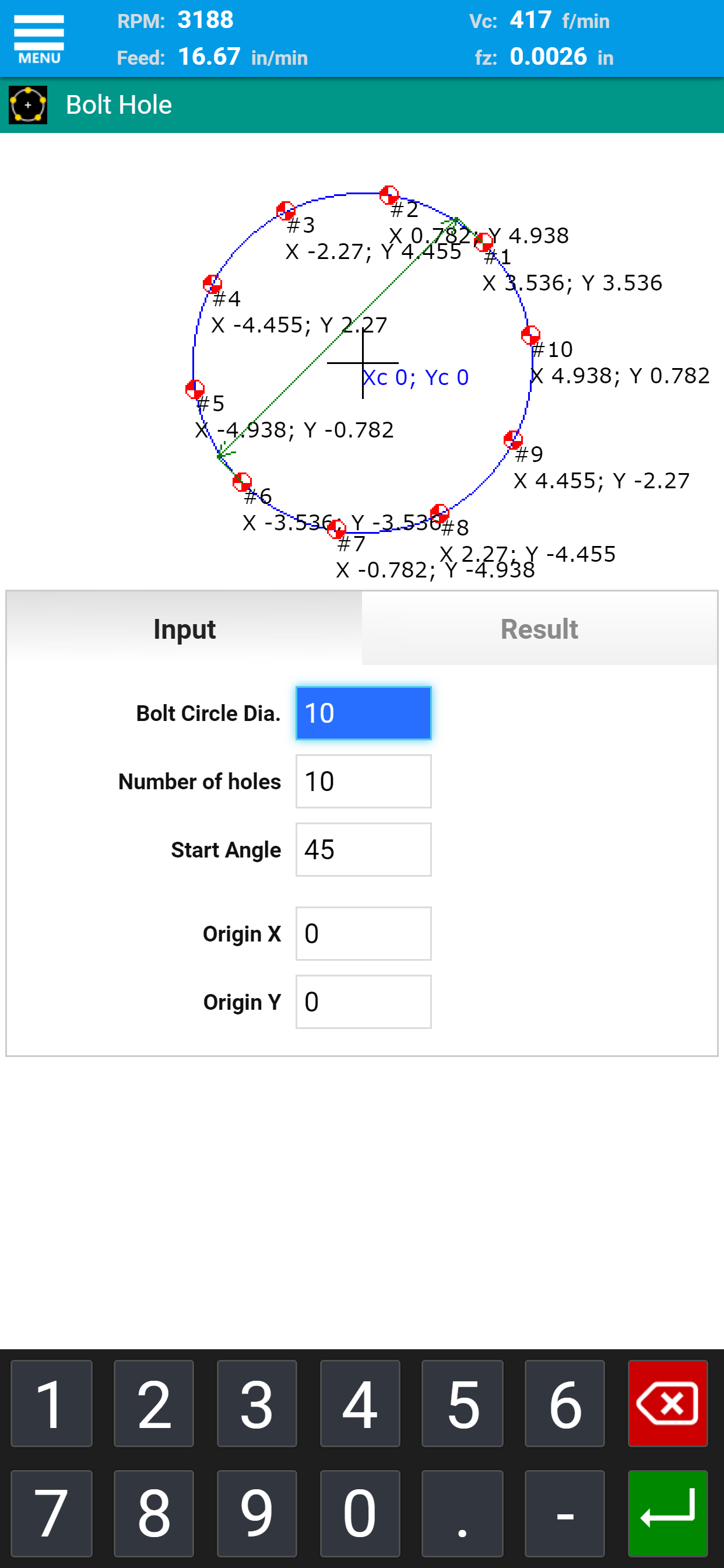Select the Start Angle input field
Image resolution: width=724 pixels, height=1568 pixels.
click(363, 849)
